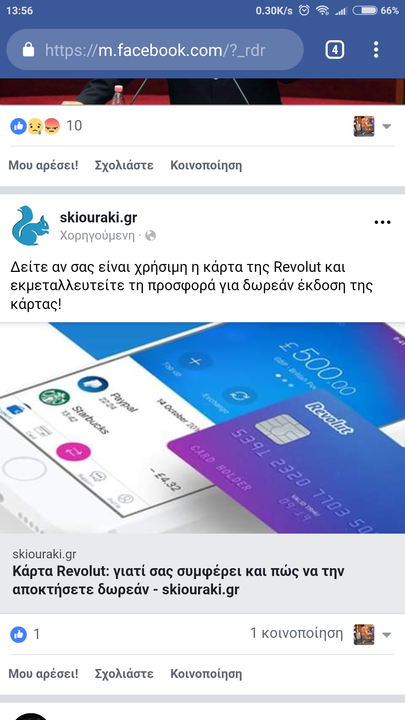Image resolution: width=405 pixels, height=720 pixels.
Task: Open the browser three-dot overflow menu
Action: click(376, 50)
